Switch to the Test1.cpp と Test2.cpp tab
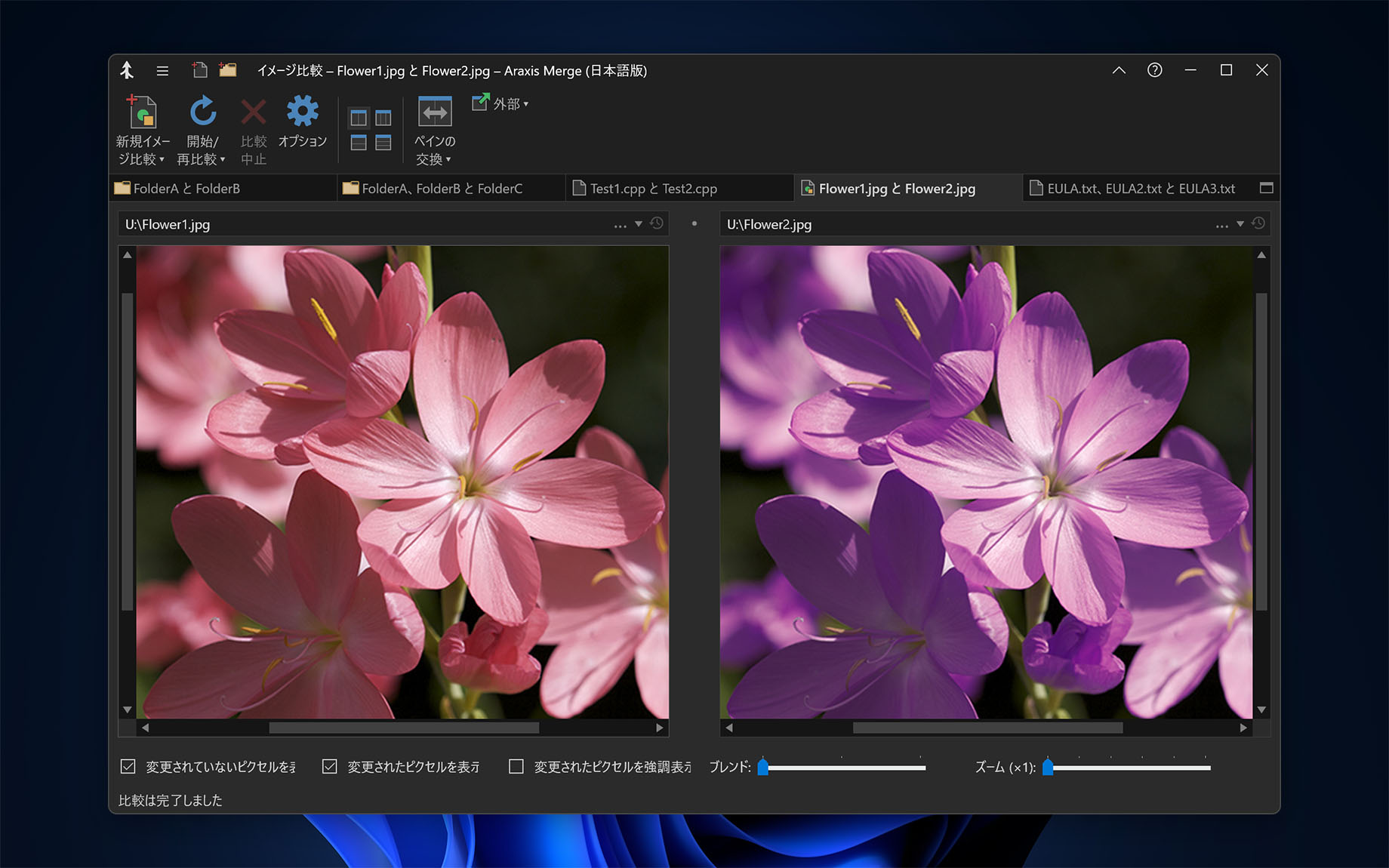The image size is (1389, 868). tap(653, 189)
